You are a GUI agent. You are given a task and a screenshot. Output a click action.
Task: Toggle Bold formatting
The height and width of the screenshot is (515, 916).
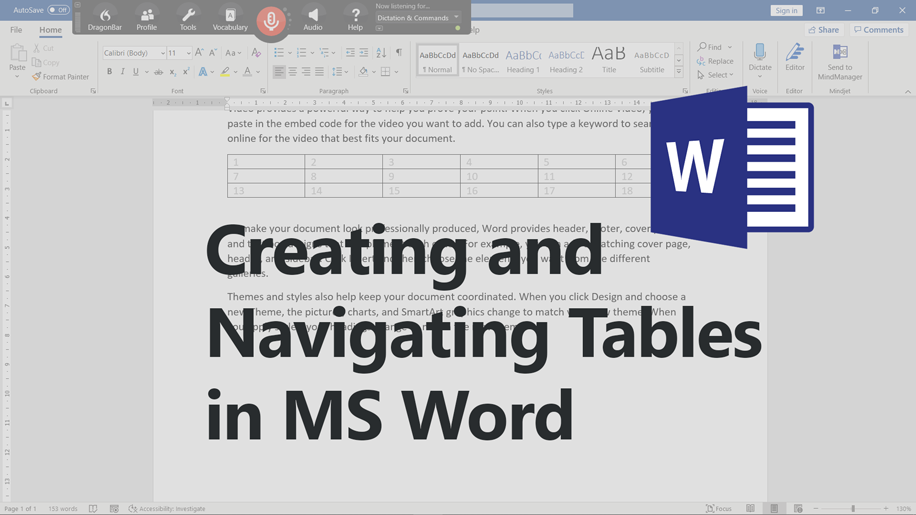tap(109, 72)
